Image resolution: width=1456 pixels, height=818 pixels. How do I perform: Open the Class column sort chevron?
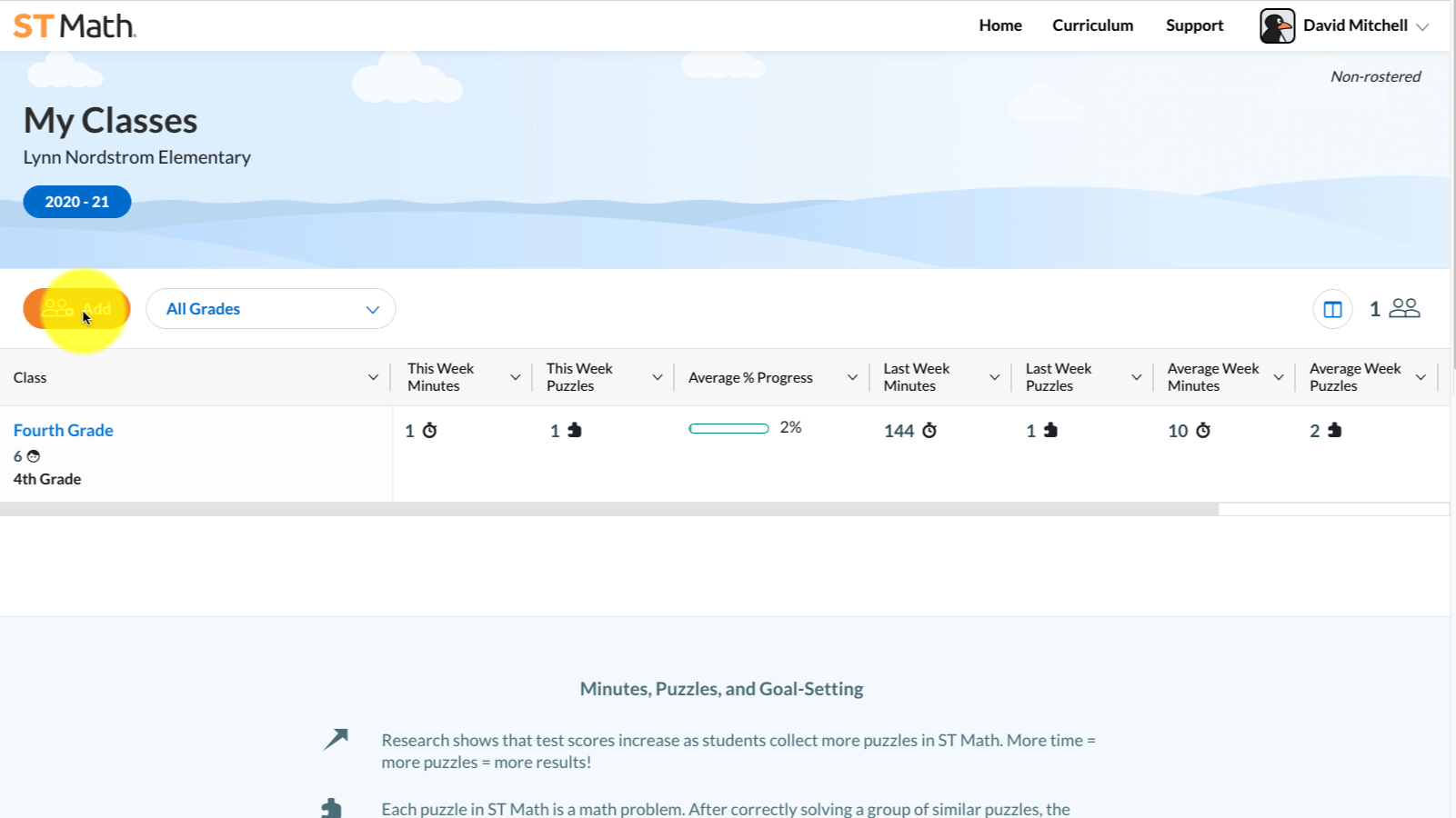point(373,377)
